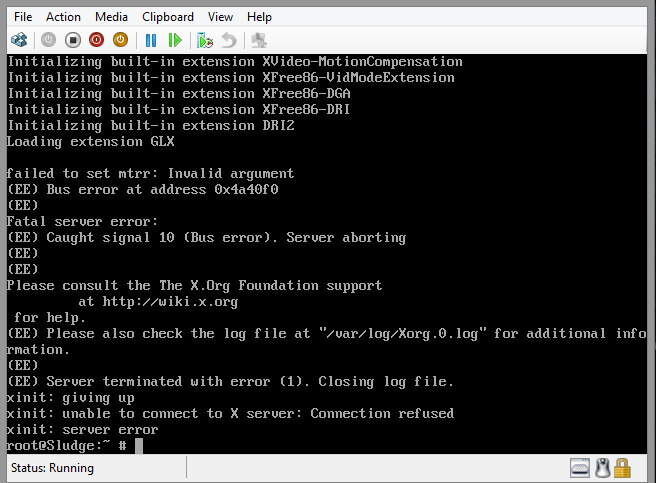The height and width of the screenshot is (483, 656).
Task: Open the Help menu
Action: [x=259, y=17]
